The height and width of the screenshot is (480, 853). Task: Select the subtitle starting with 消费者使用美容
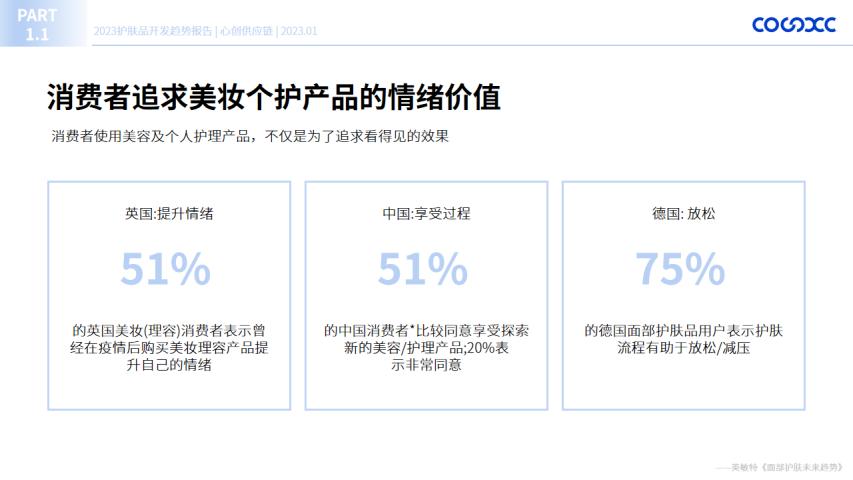pyautogui.click(x=250, y=137)
